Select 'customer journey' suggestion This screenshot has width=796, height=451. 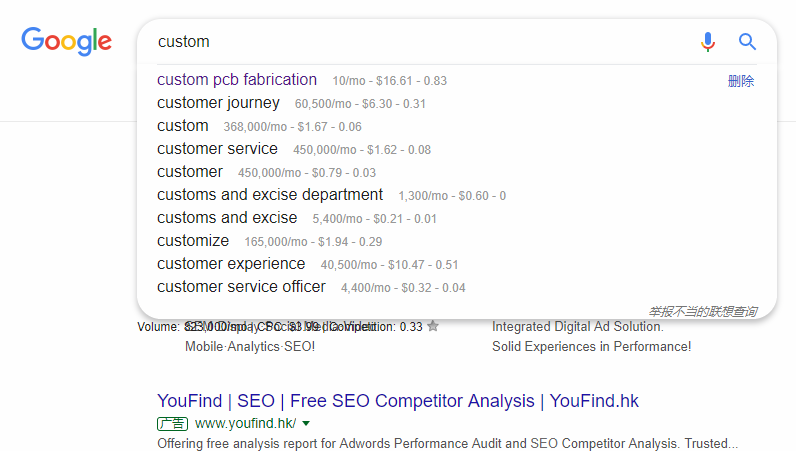(x=218, y=103)
